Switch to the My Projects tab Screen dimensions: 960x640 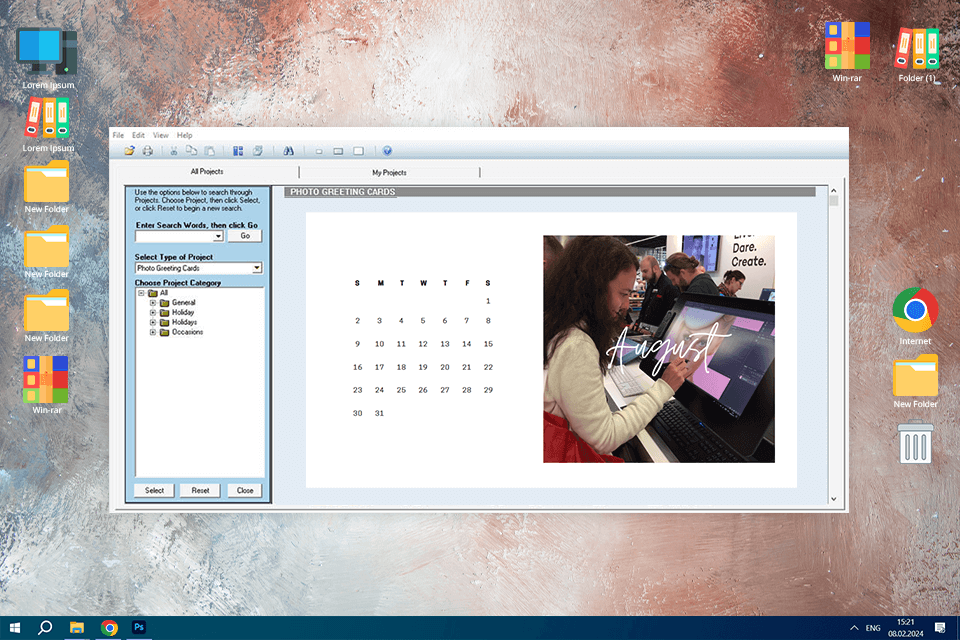pyautogui.click(x=389, y=172)
